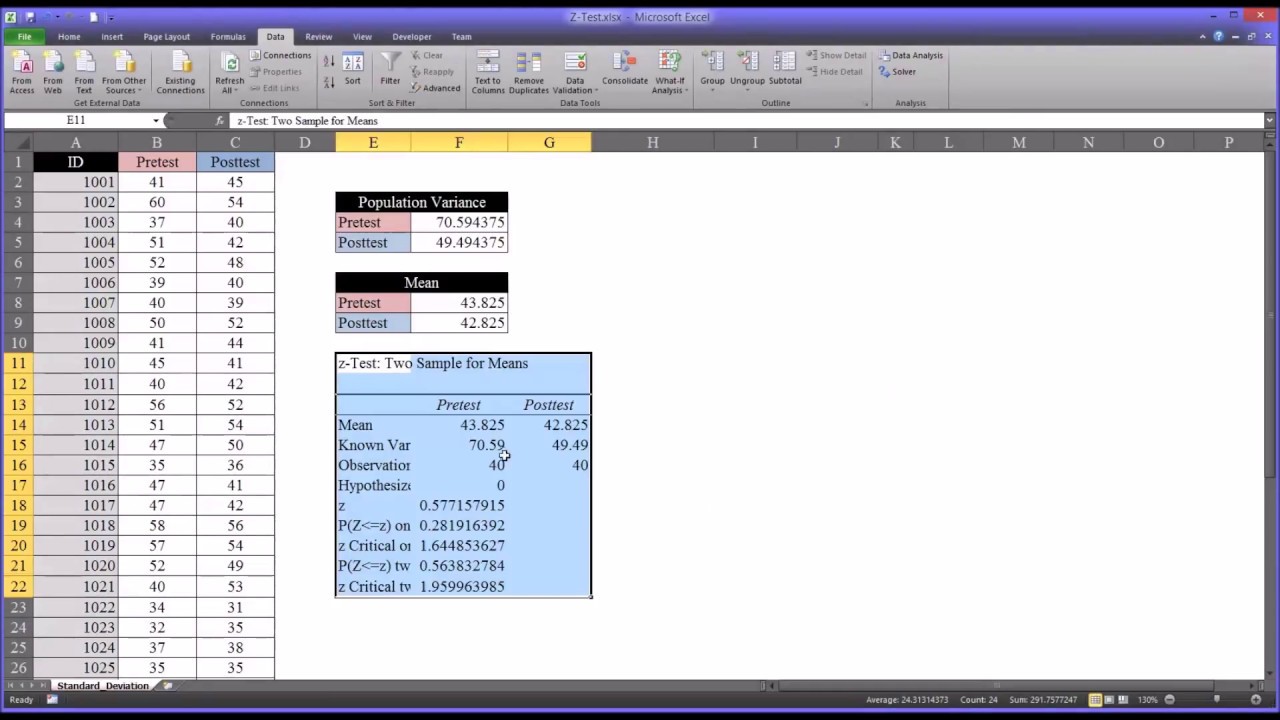Image resolution: width=1280 pixels, height=720 pixels.
Task: Open the From Other Sources dropdown
Action: (x=124, y=73)
